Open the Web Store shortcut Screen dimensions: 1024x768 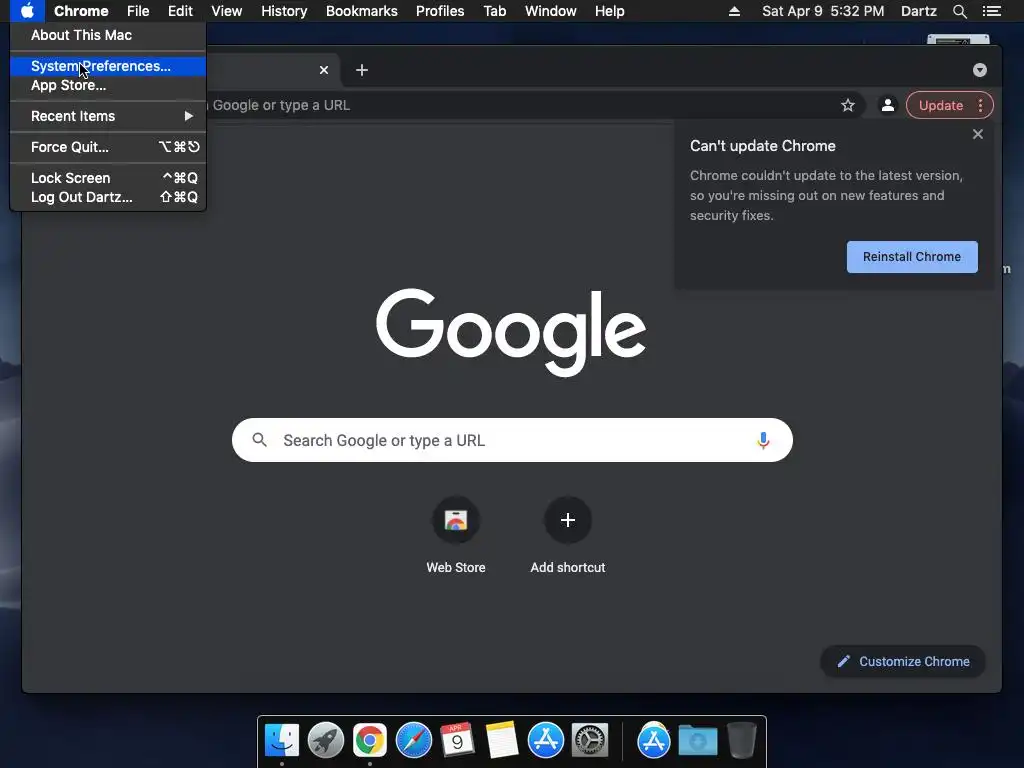pyautogui.click(x=456, y=536)
